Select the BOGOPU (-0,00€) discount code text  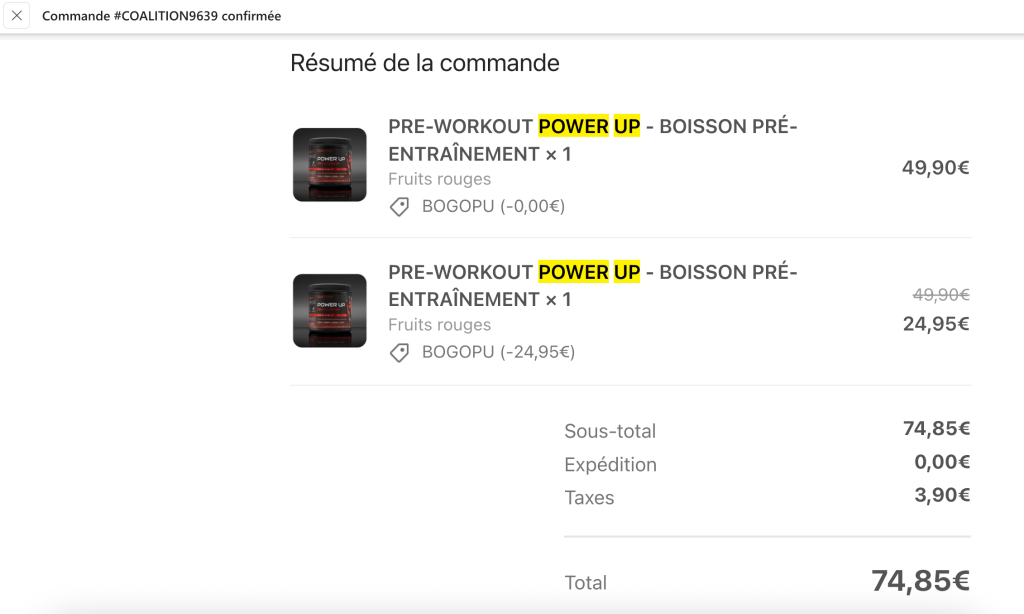[493, 207]
